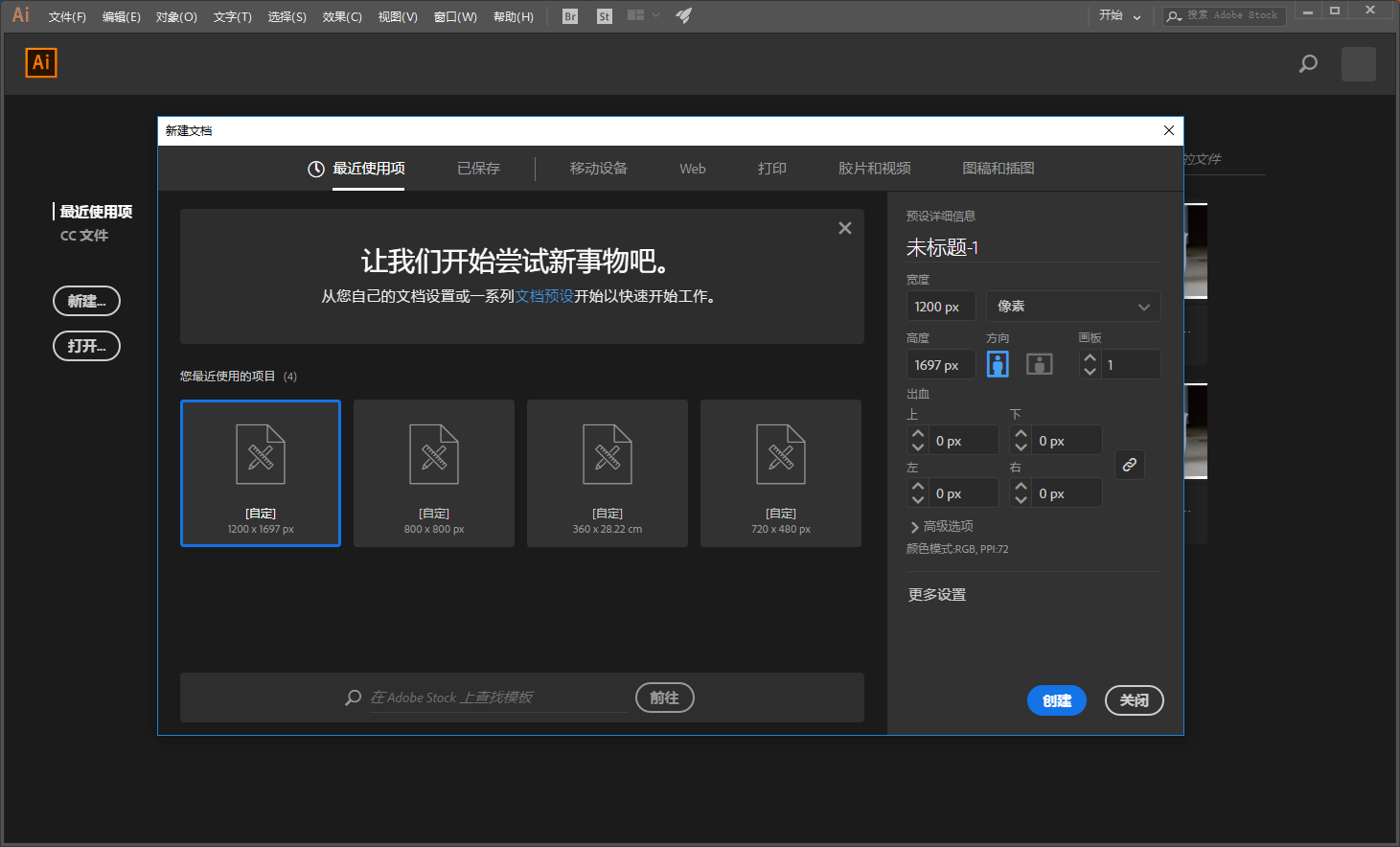
Task: Open 效果(C) menu
Action: [342, 16]
